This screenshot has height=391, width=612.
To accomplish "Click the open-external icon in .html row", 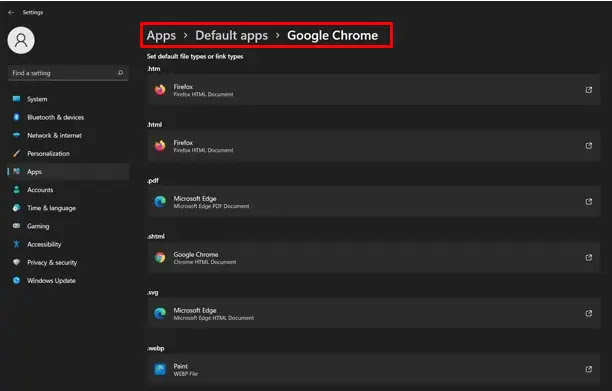I will click(589, 146).
